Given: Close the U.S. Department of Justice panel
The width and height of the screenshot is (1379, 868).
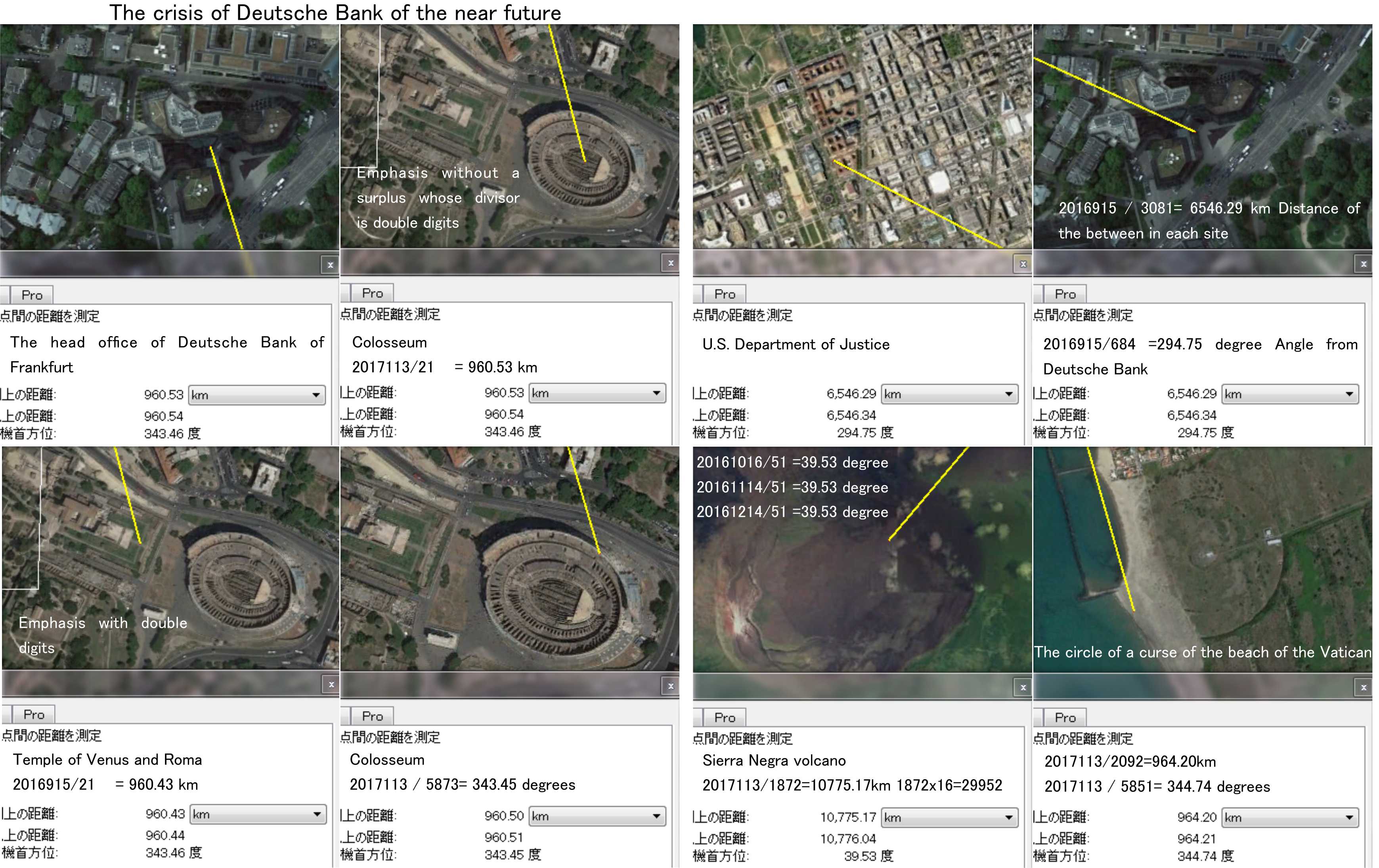Looking at the screenshot, I should 1023,264.
